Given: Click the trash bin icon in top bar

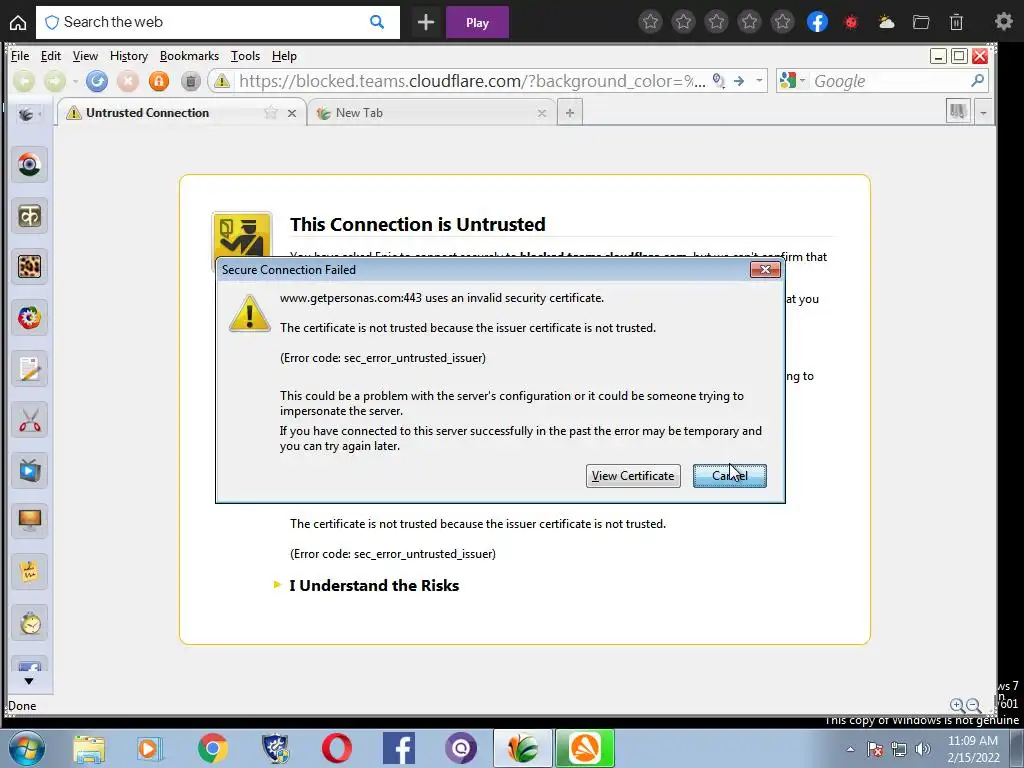Looking at the screenshot, I should pos(956,22).
